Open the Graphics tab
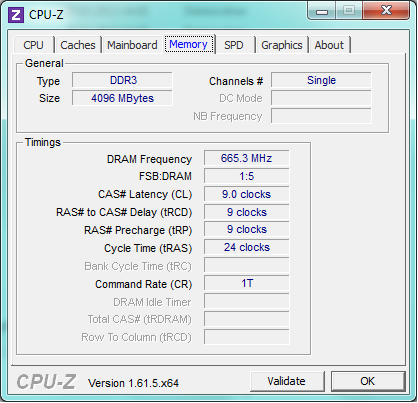Image resolution: width=418 pixels, height=403 pixels. [282, 45]
